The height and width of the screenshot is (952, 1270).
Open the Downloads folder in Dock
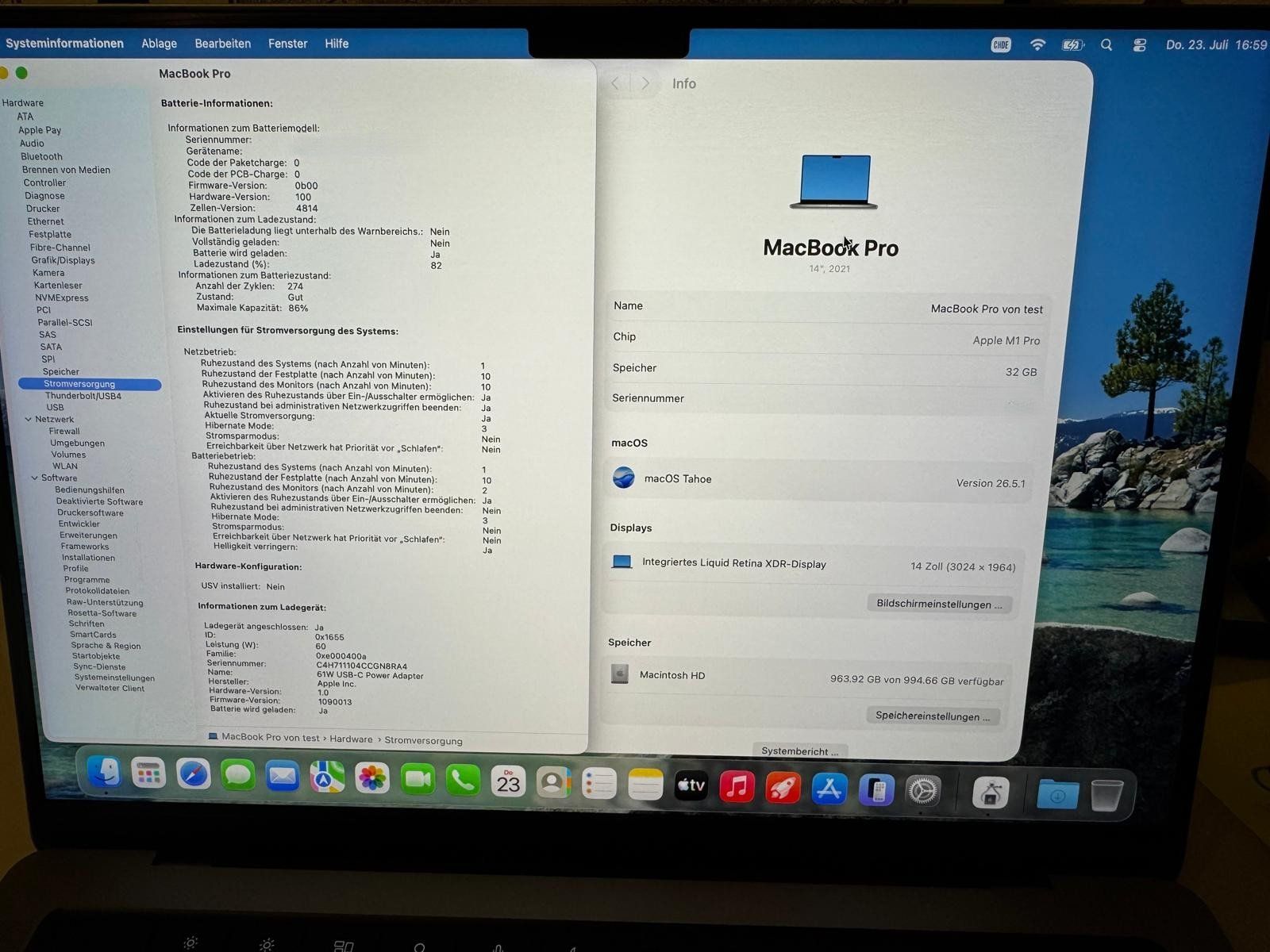tap(1057, 793)
